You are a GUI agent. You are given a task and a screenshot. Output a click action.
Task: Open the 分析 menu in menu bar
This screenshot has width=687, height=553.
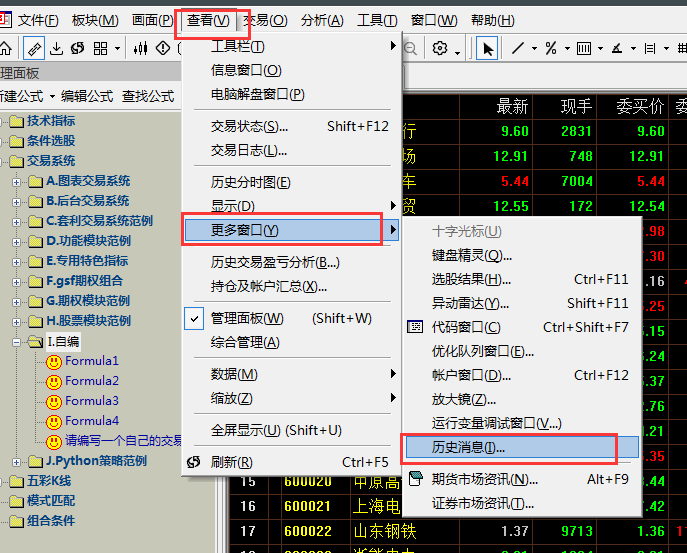click(321, 20)
